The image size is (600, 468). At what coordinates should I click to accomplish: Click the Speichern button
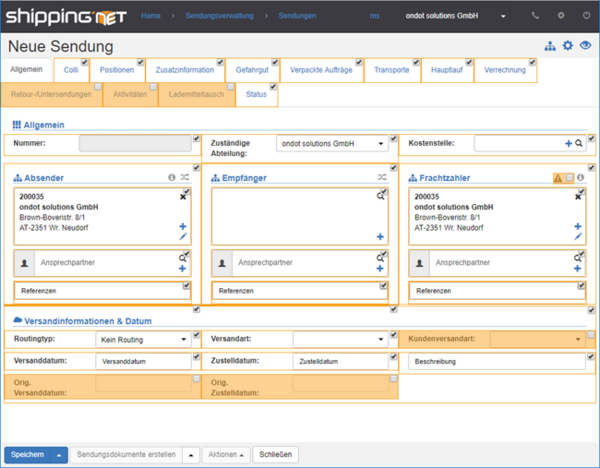[29, 454]
